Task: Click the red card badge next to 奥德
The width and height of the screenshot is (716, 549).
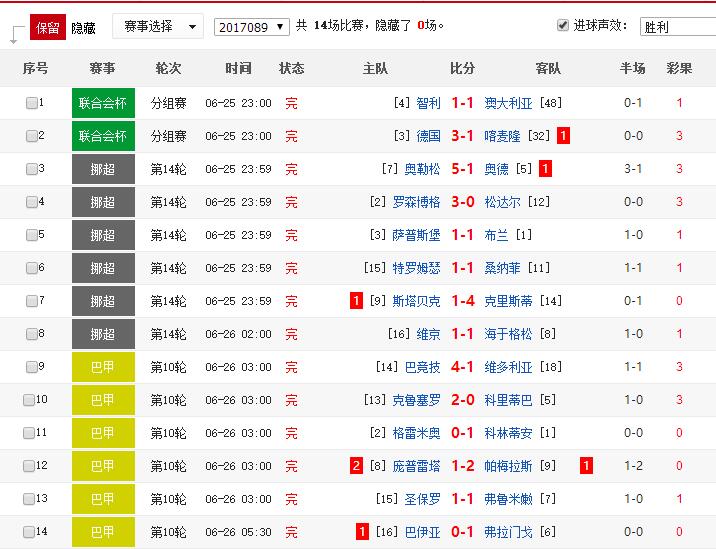Action: 545,169
